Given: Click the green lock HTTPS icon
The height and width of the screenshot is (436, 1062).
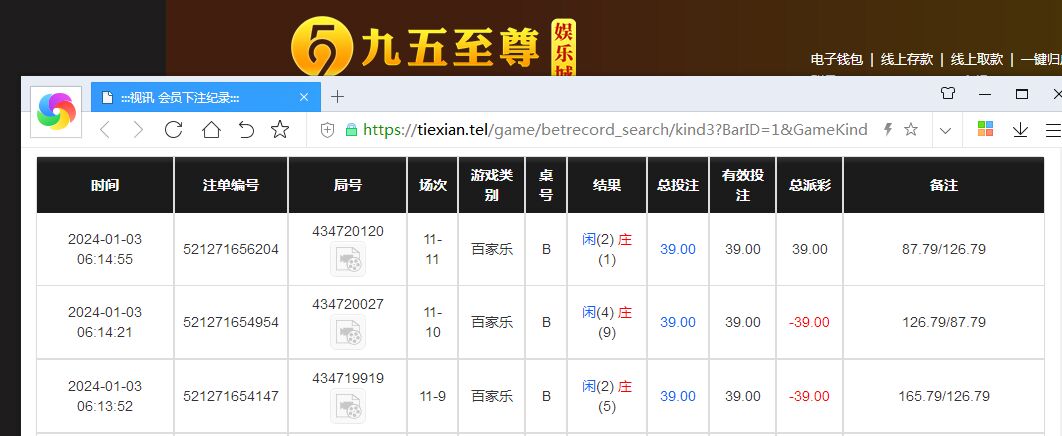Looking at the screenshot, I should coord(351,130).
